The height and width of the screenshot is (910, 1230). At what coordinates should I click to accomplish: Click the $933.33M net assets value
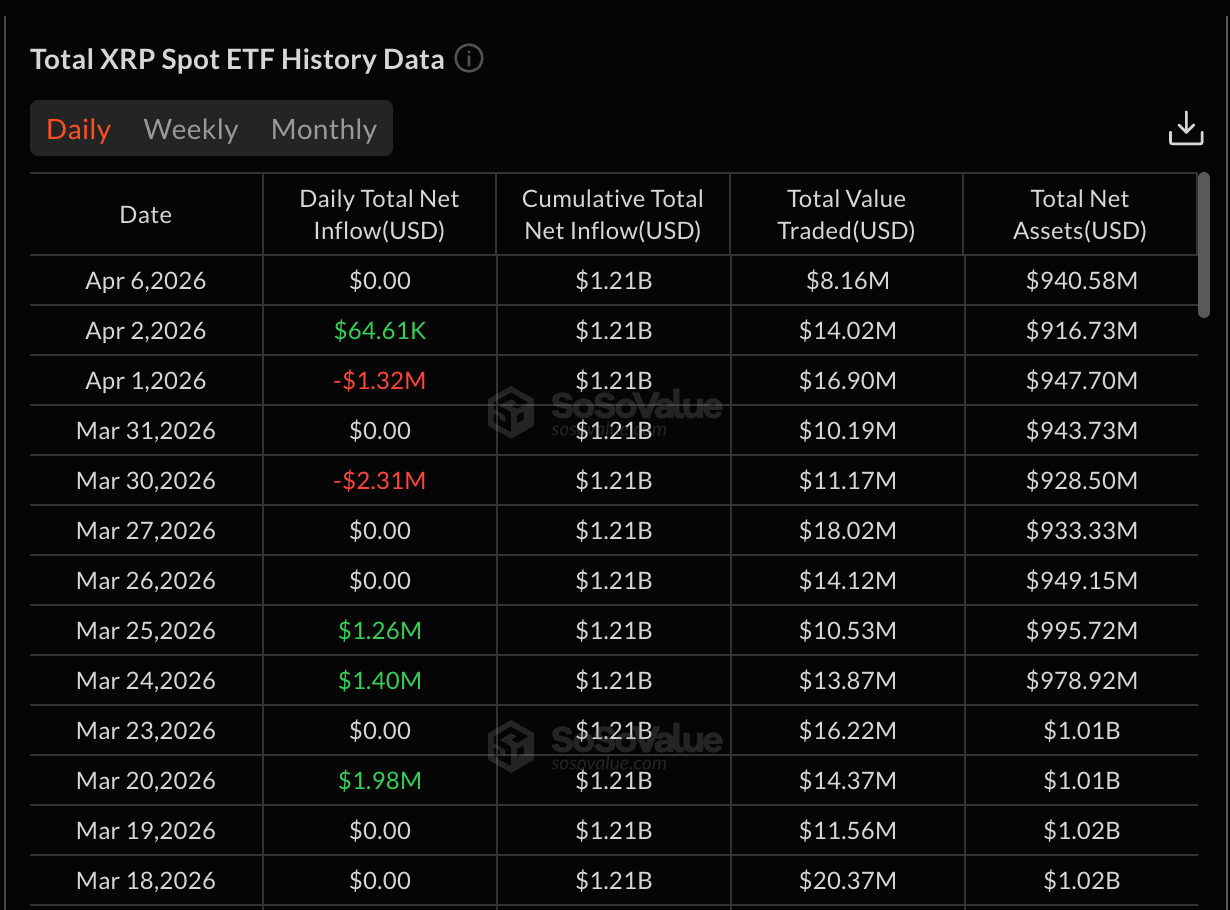point(1081,531)
